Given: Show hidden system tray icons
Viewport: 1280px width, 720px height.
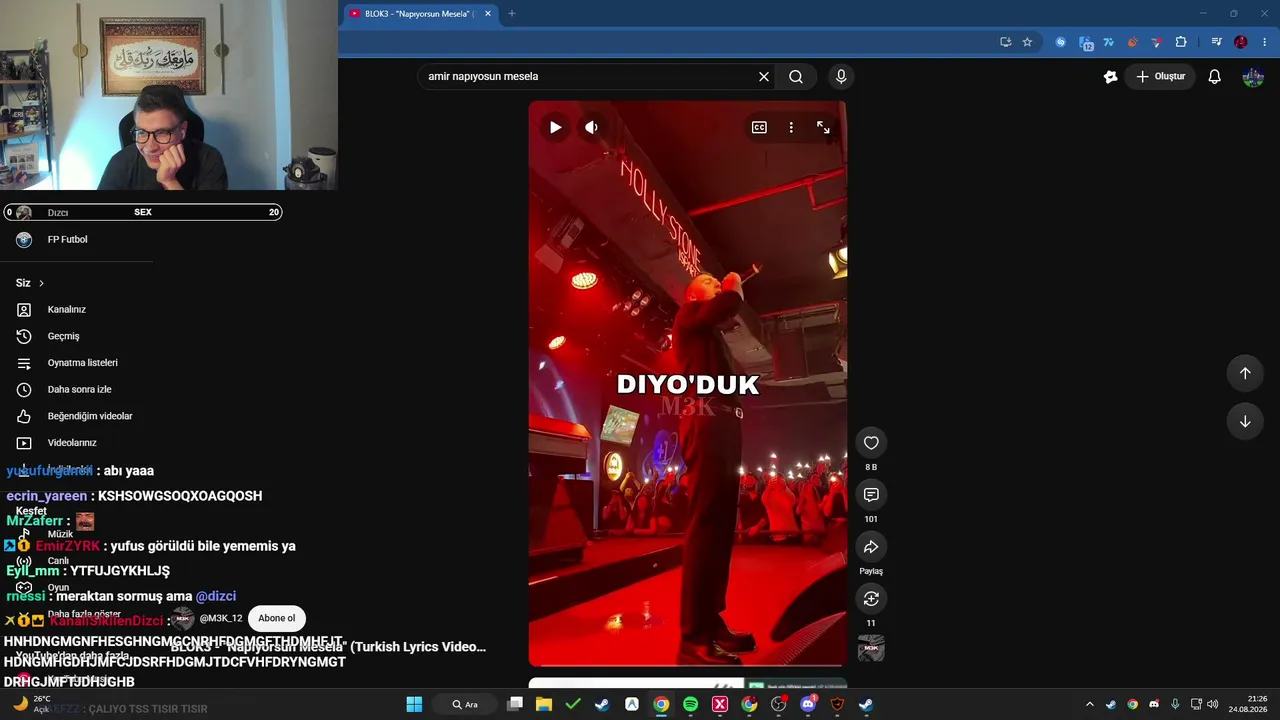Looking at the screenshot, I should tap(1090, 704).
